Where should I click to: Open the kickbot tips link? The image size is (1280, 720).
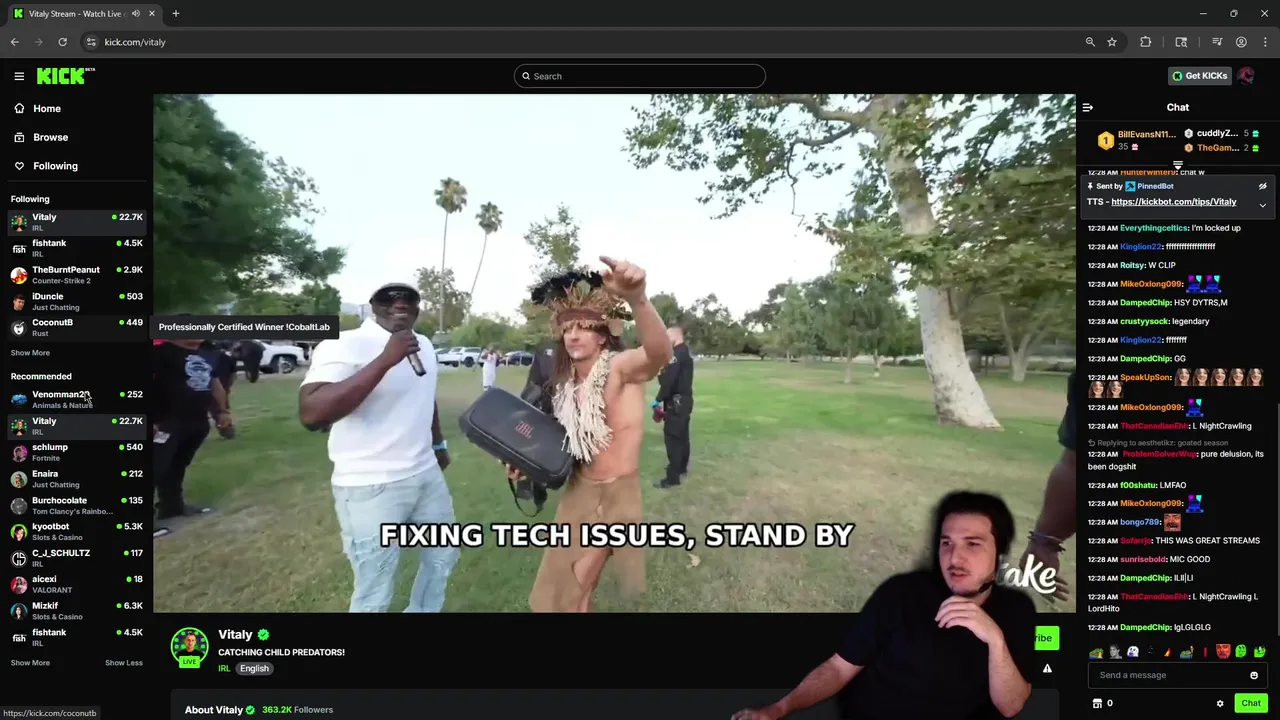point(1174,202)
